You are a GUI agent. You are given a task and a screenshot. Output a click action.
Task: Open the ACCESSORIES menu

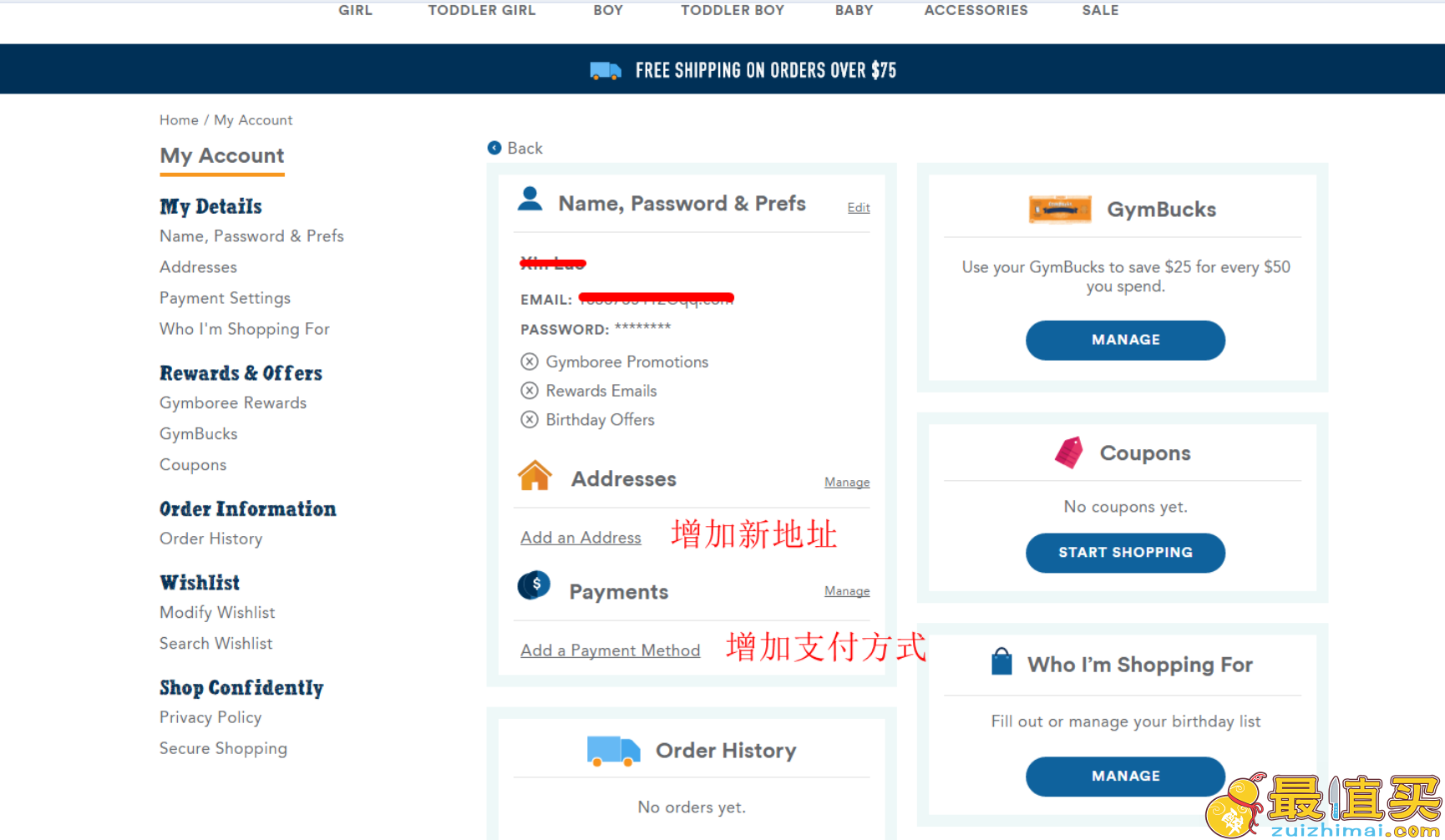point(976,10)
